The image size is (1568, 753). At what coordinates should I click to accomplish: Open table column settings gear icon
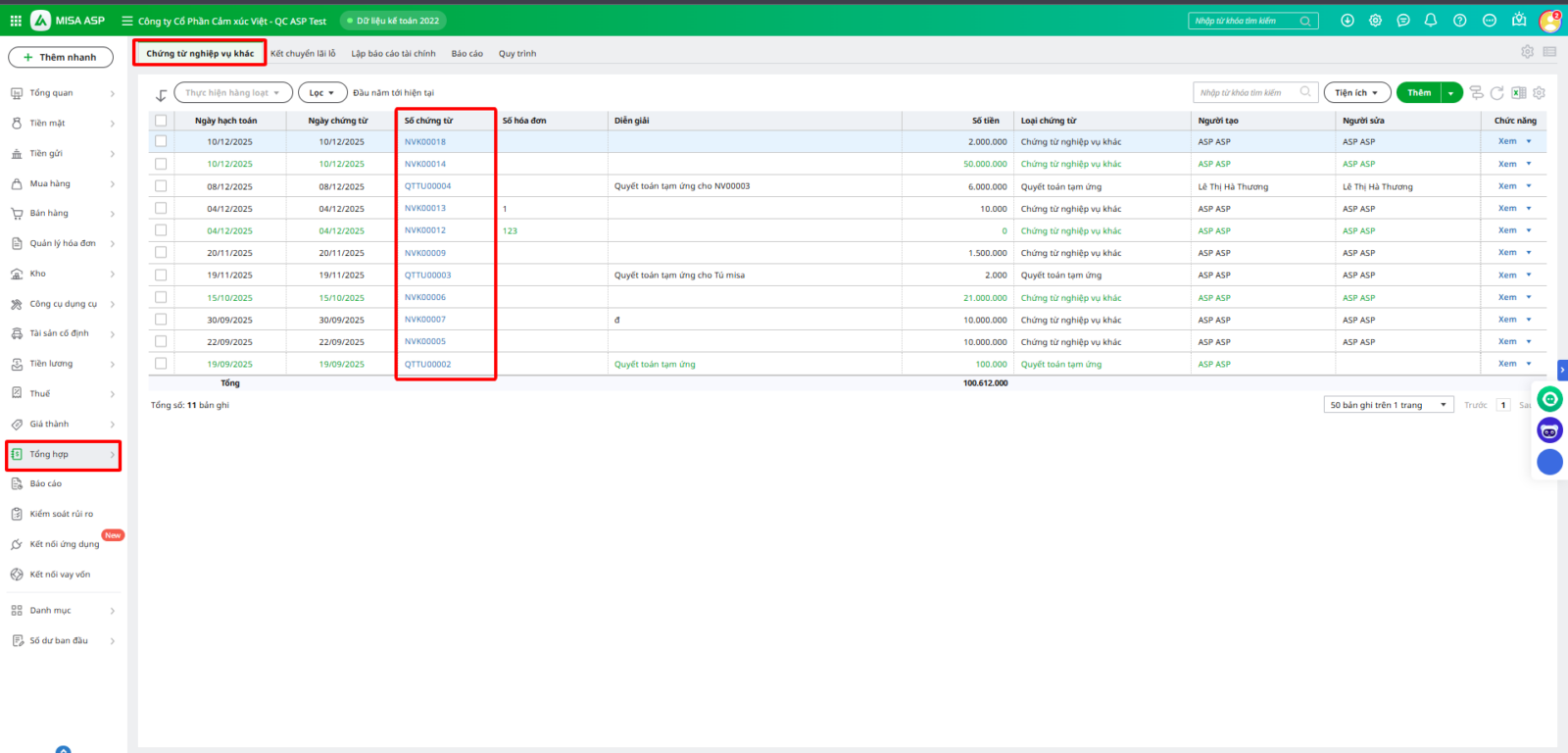pyautogui.click(x=1539, y=93)
